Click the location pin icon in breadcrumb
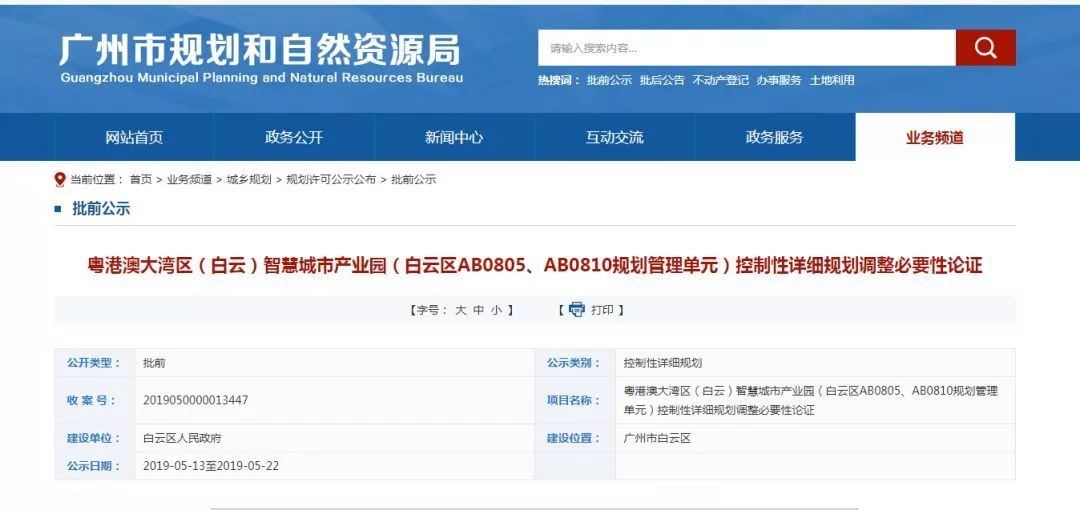Image resolution: width=1080 pixels, height=510 pixels. point(59,180)
